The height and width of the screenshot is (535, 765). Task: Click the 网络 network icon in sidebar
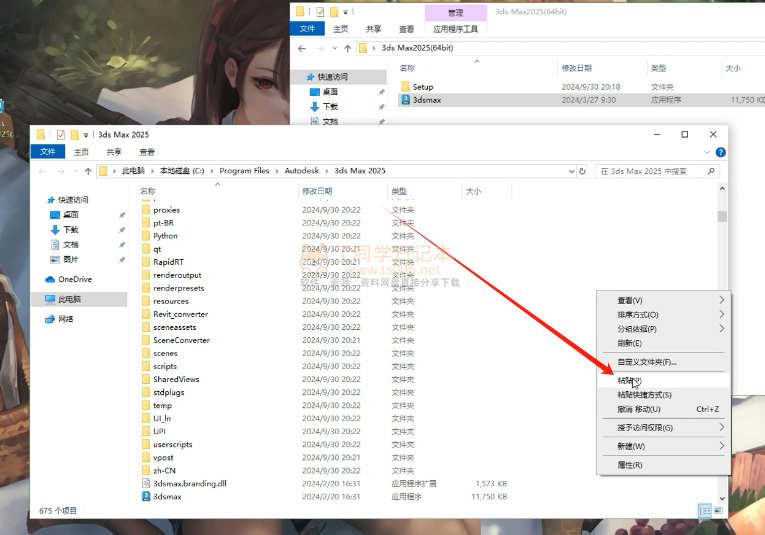click(x=50, y=319)
